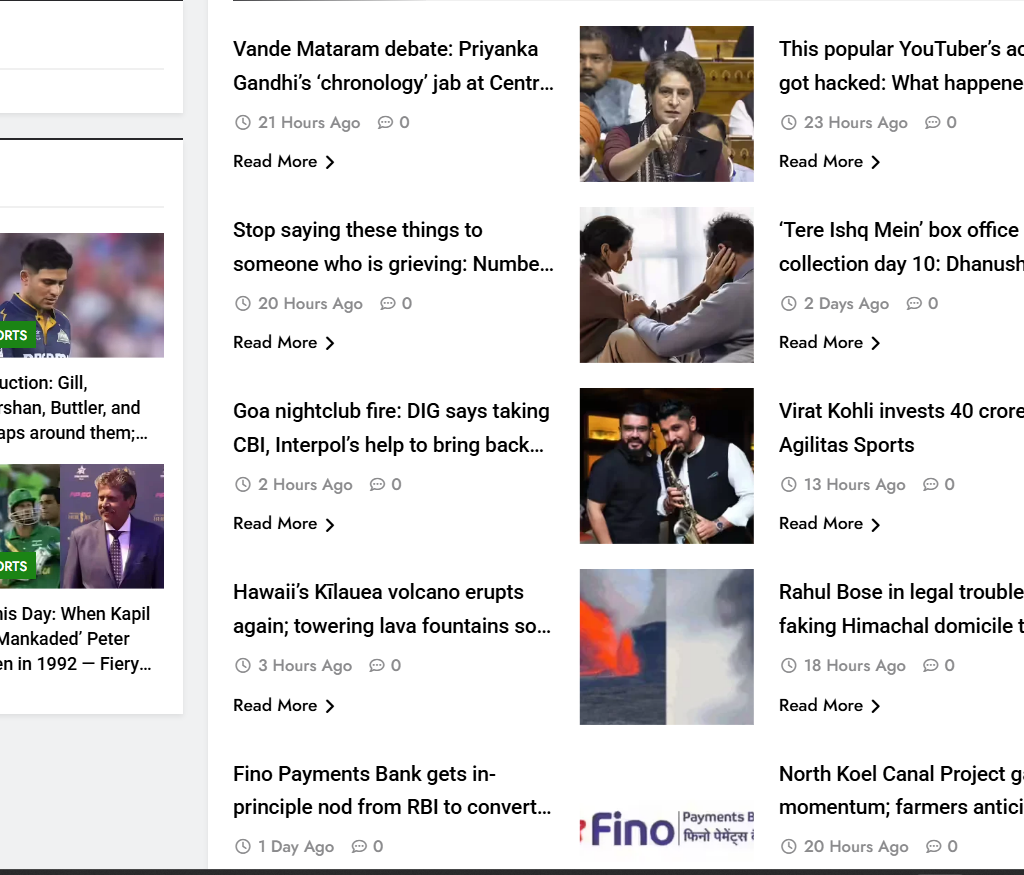Click comment icon under Fino Payments Bank article

click(x=359, y=847)
